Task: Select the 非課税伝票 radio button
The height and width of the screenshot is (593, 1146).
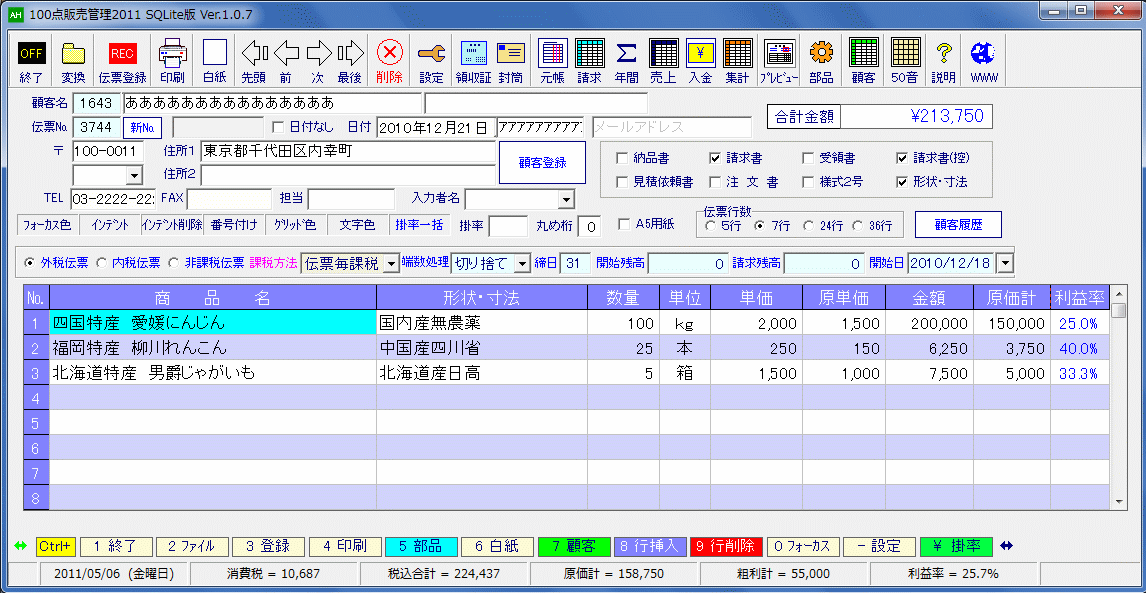Action: tap(173, 263)
